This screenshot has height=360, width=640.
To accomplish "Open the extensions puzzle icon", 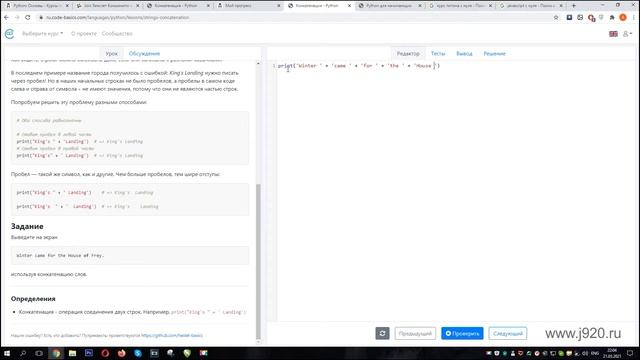I will (612, 18).
